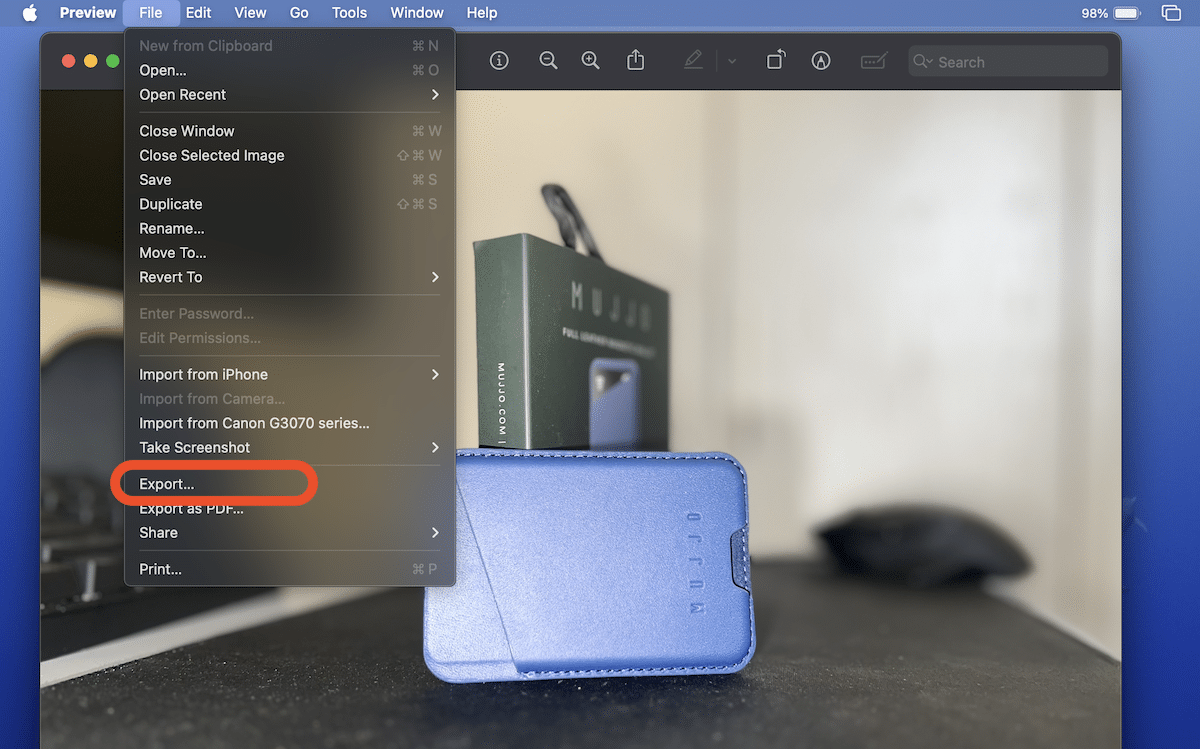Show the Markup toolbar
The height and width of the screenshot is (749, 1200).
click(x=821, y=61)
